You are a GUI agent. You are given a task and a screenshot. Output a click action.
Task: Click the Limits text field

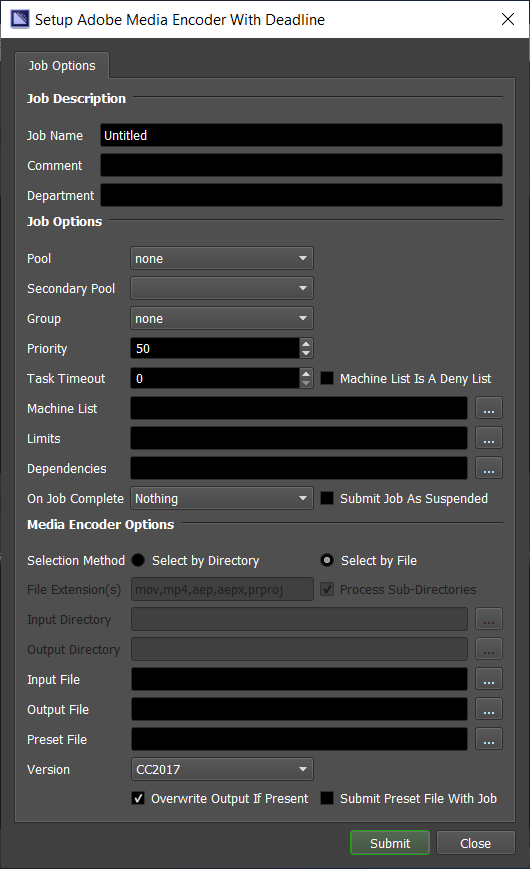coord(299,438)
